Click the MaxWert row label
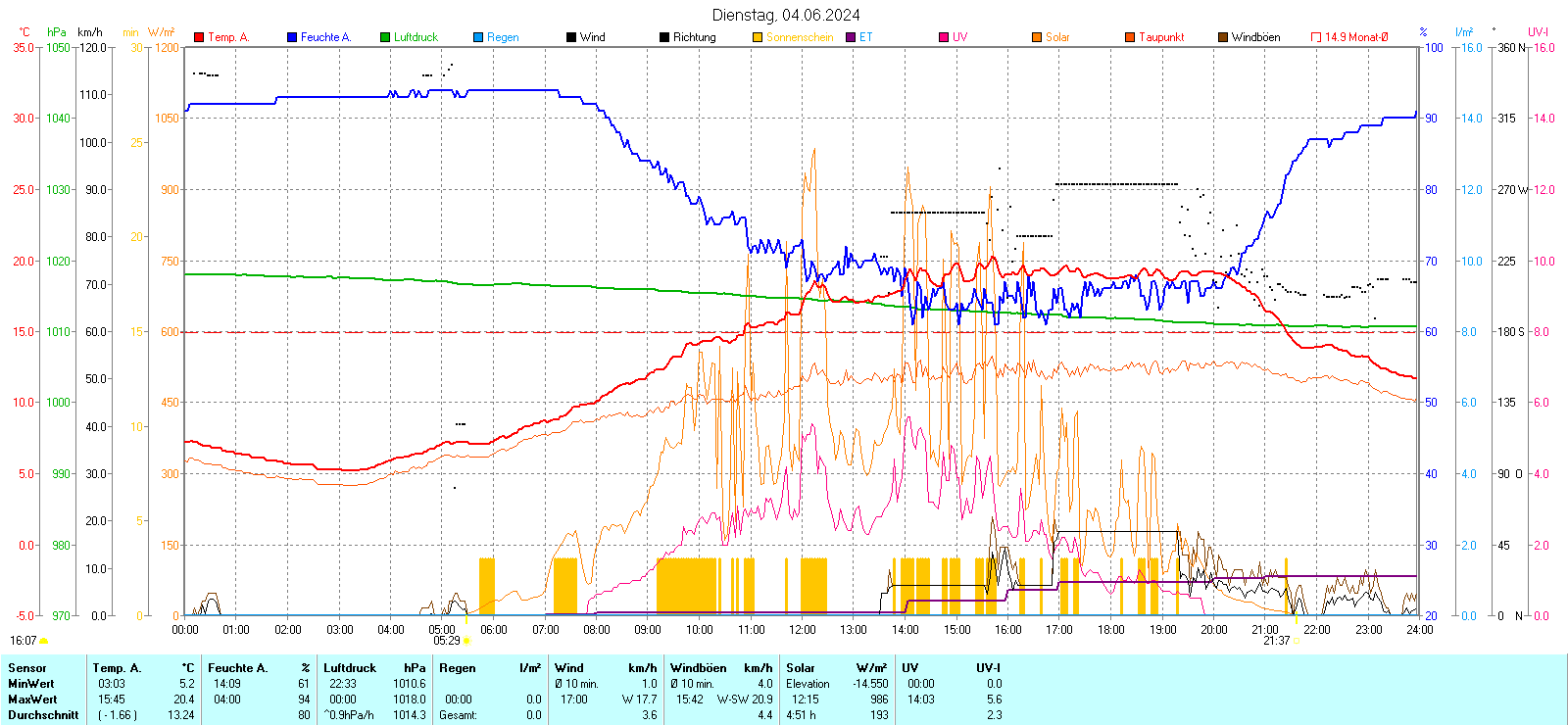Image resolution: width=1568 pixels, height=725 pixels. pyautogui.click(x=32, y=700)
